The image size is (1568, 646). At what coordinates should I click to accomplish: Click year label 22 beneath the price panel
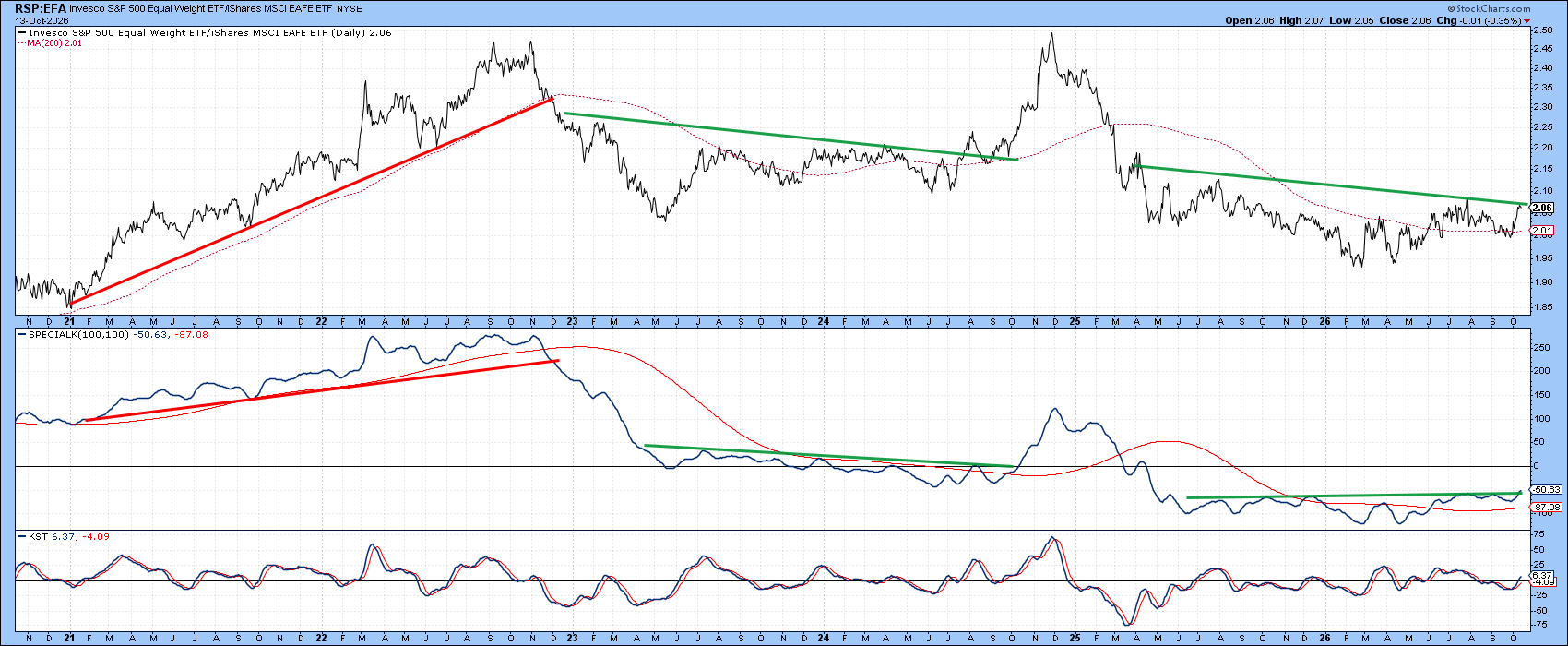(x=320, y=324)
